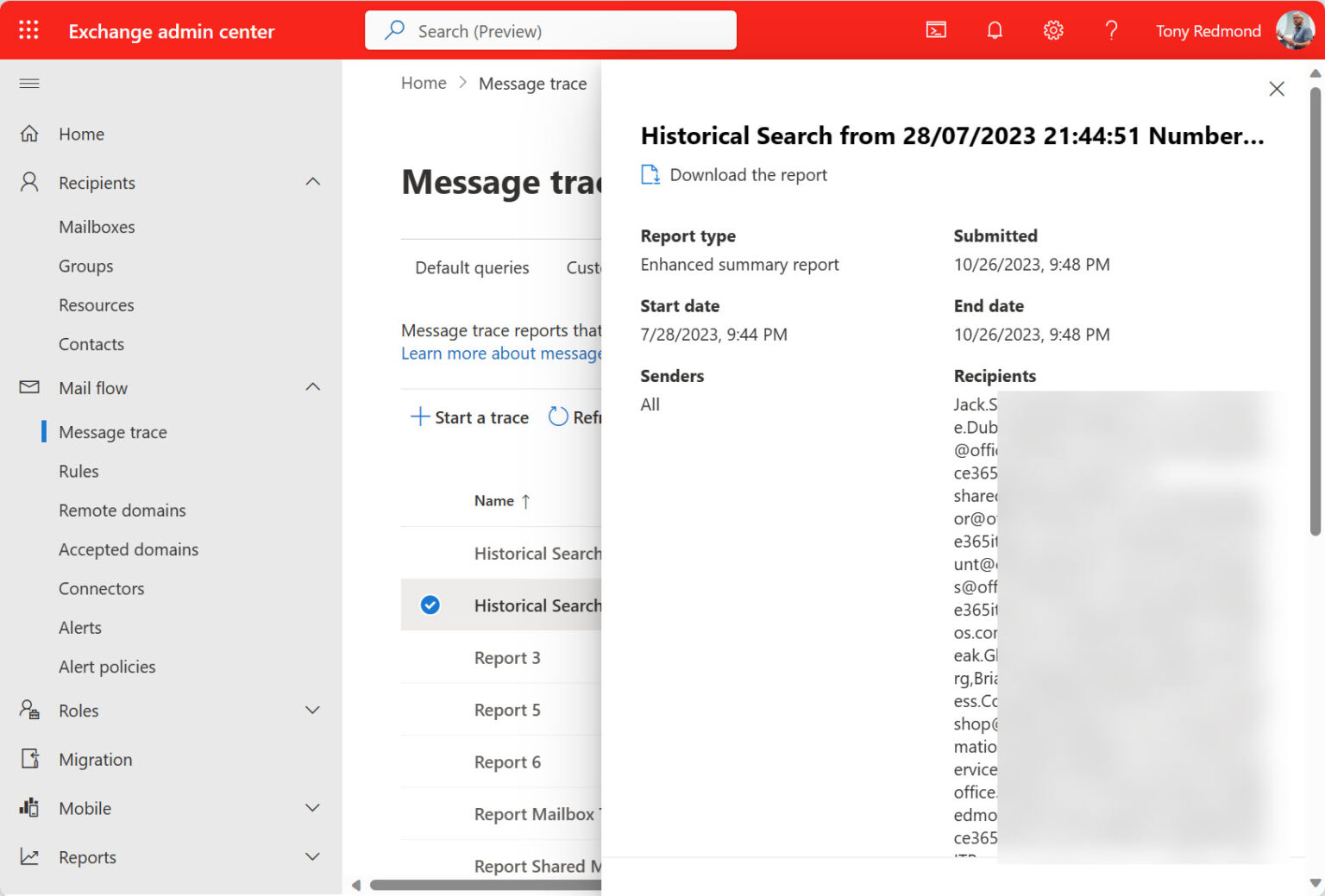The width and height of the screenshot is (1325, 896).
Task: Deselect the checked Historical Search row
Action: click(x=430, y=605)
